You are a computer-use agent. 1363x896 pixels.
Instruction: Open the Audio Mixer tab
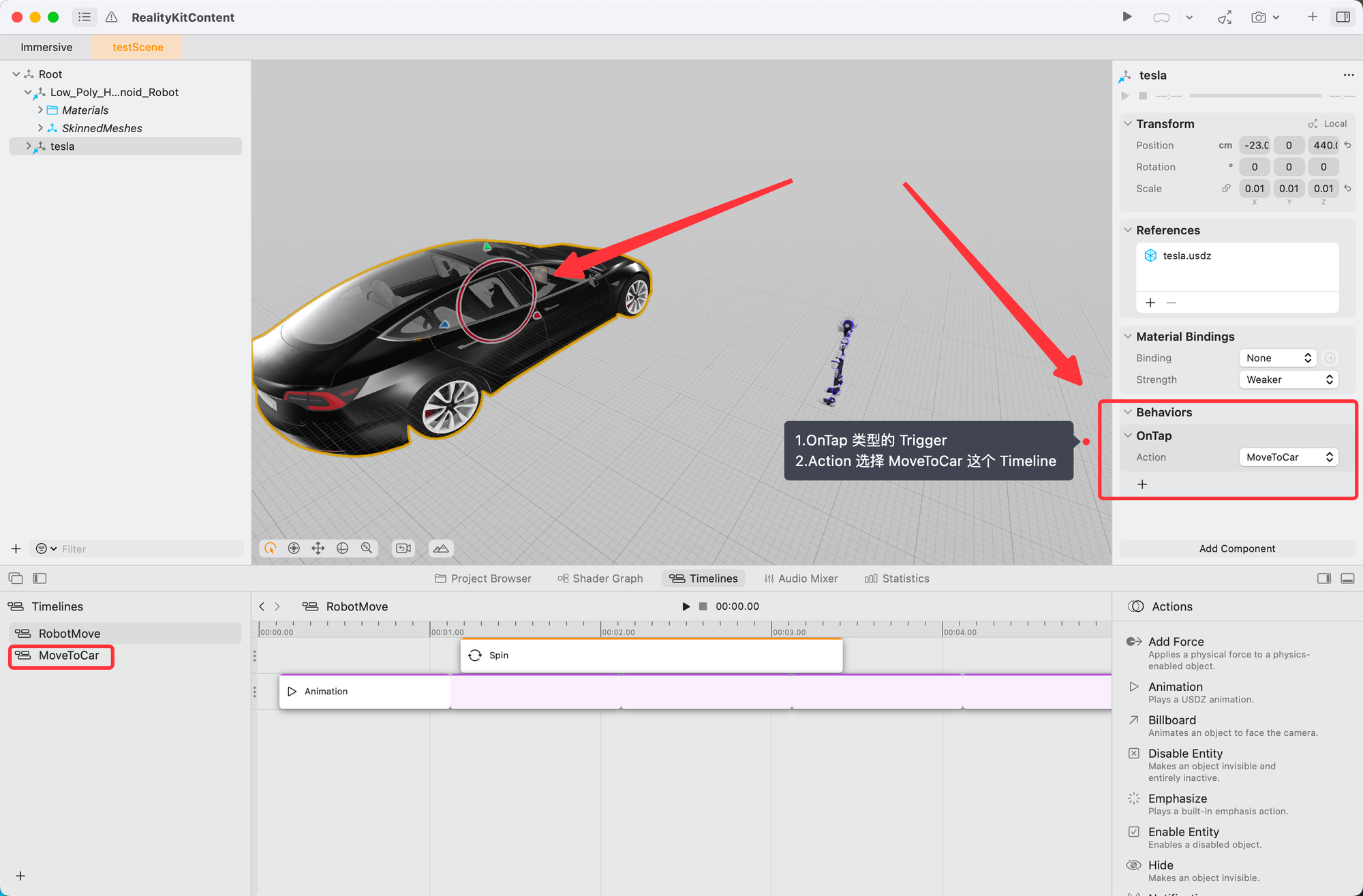[x=801, y=578]
